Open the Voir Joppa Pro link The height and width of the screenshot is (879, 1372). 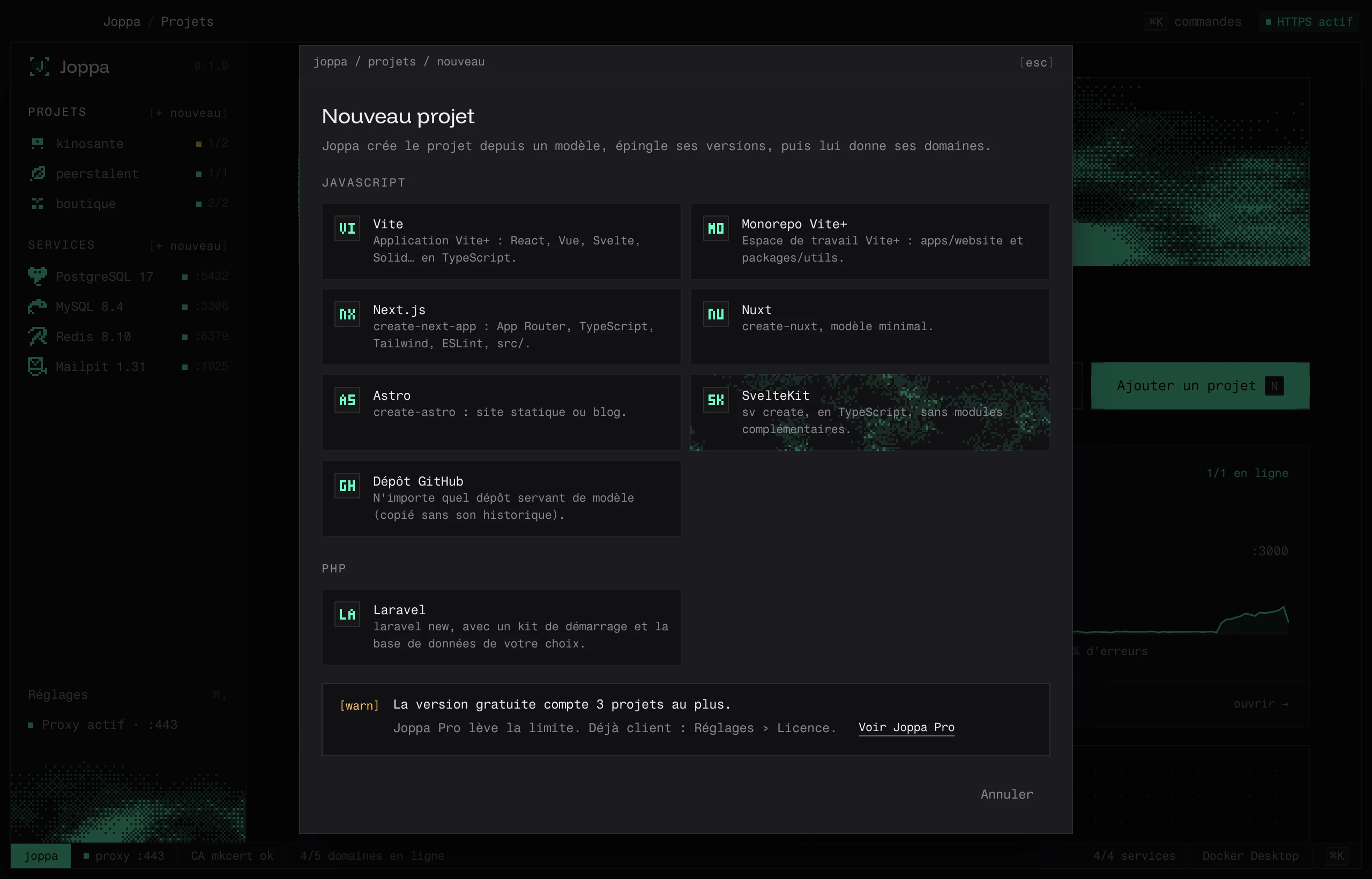coord(906,727)
